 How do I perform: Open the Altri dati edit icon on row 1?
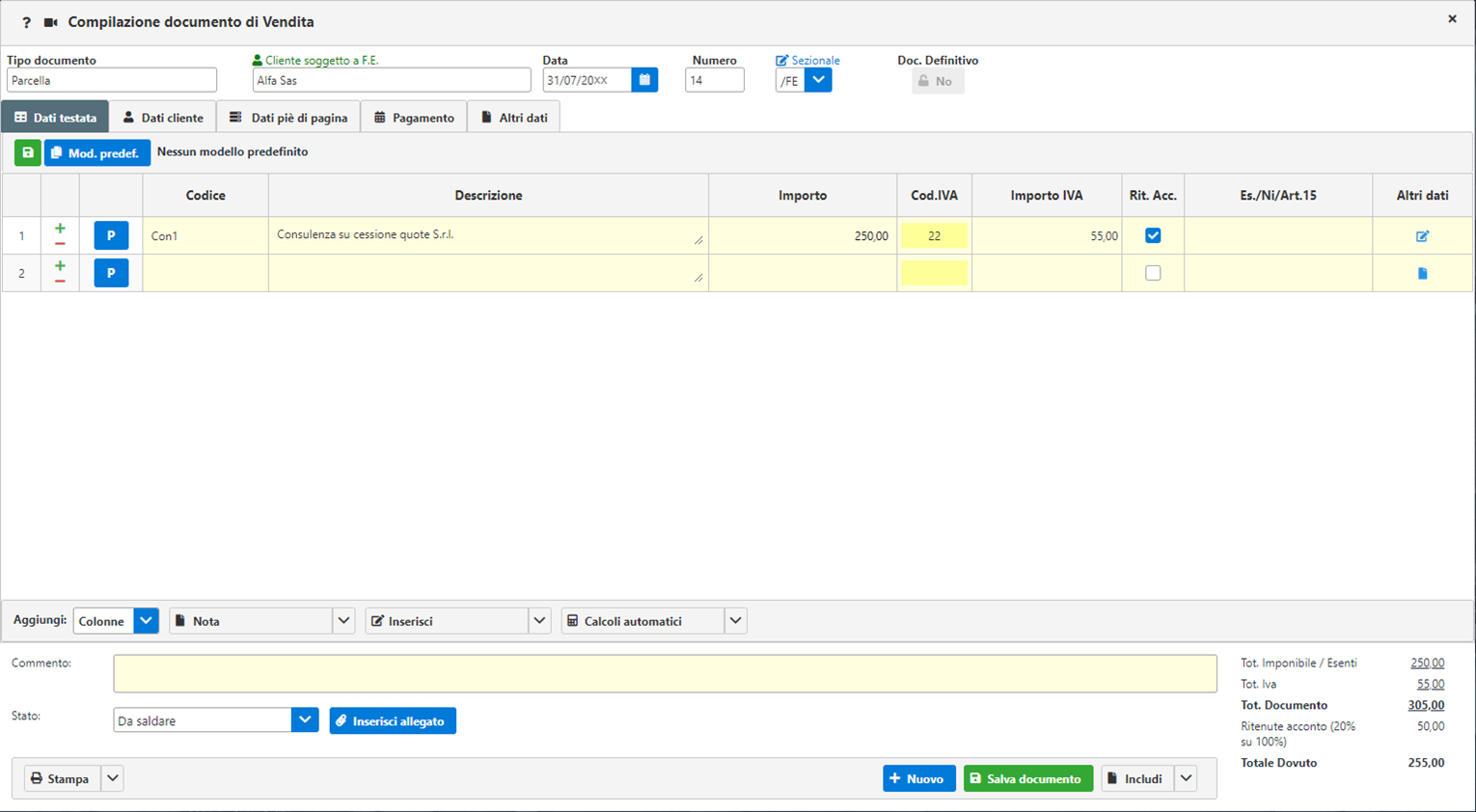pos(1422,236)
